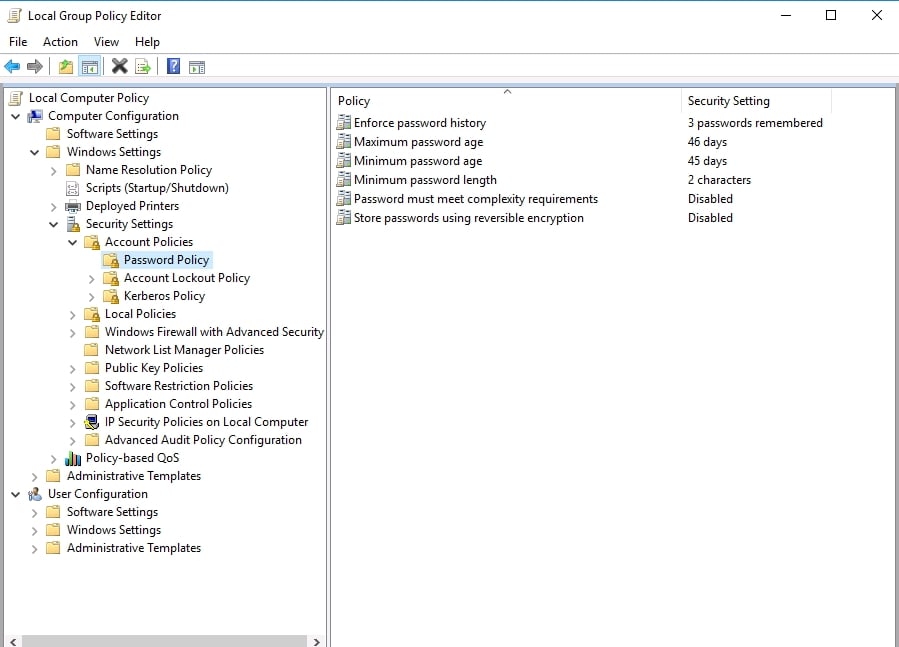The width and height of the screenshot is (899, 647).
Task: Open the Action menu
Action: click(60, 42)
